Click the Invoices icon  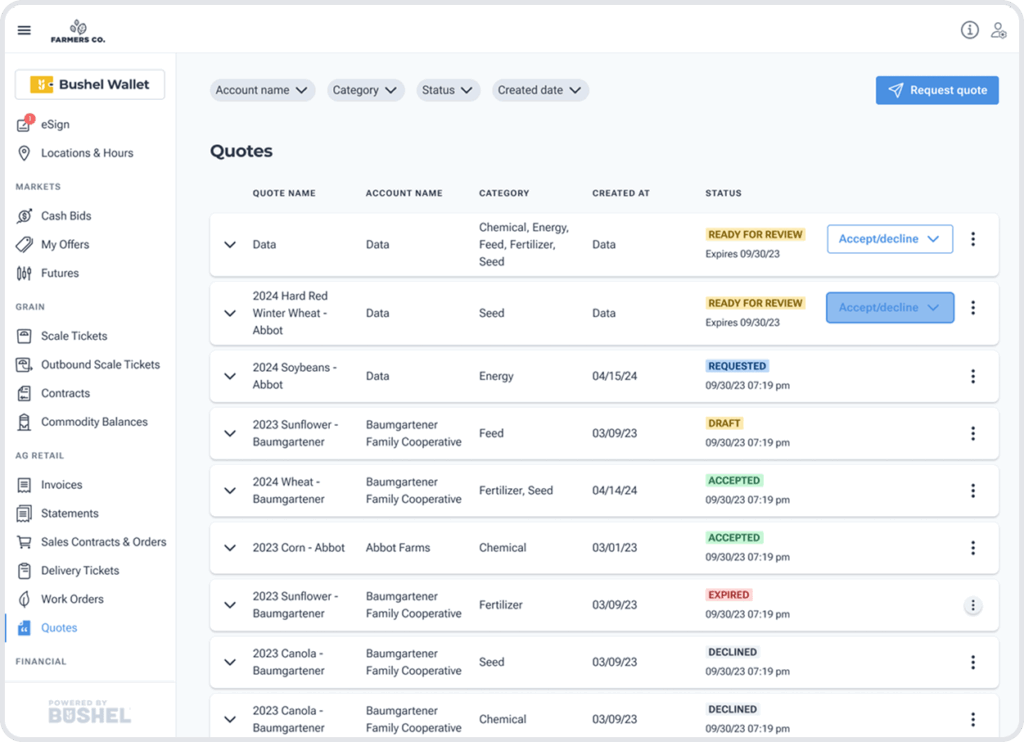[24, 485]
